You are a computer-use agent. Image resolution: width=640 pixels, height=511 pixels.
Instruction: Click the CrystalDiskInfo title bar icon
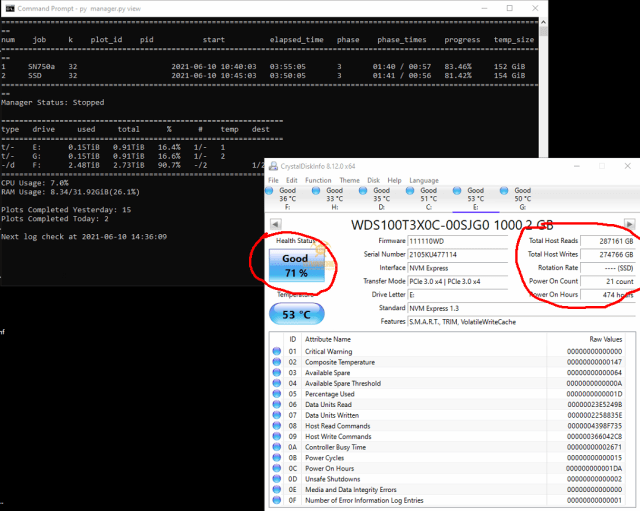[273, 166]
